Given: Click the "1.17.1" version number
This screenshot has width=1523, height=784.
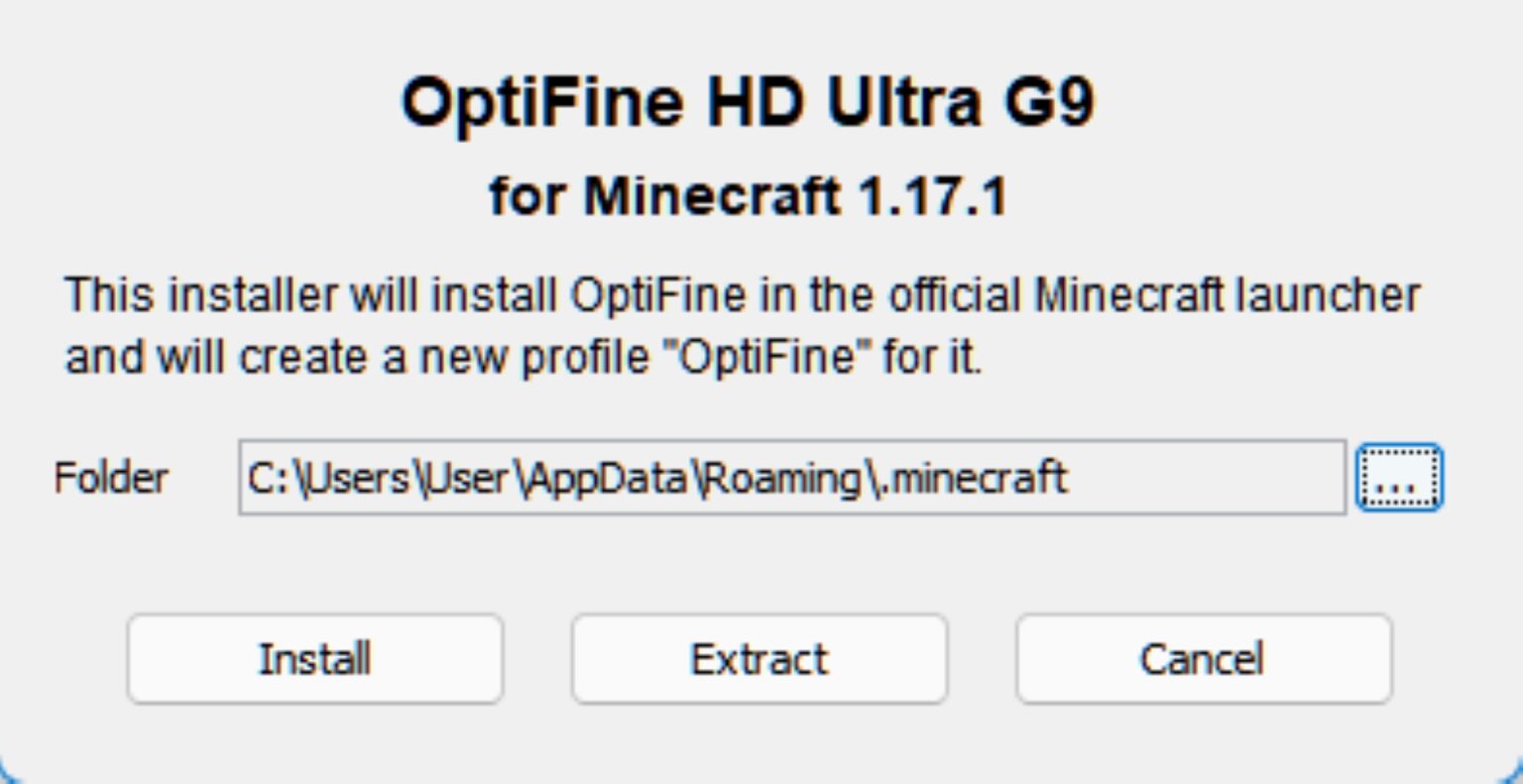Looking at the screenshot, I should [931, 195].
